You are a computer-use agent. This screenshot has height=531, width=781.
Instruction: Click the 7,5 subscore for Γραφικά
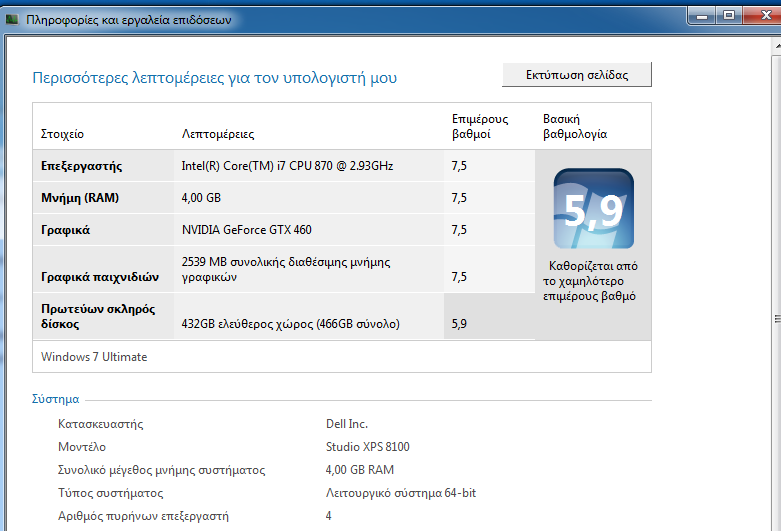(x=459, y=230)
